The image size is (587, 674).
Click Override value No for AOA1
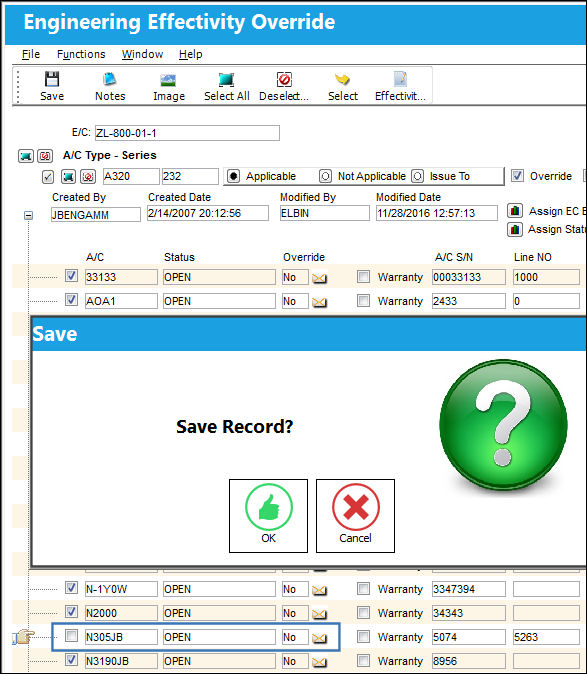coord(295,301)
